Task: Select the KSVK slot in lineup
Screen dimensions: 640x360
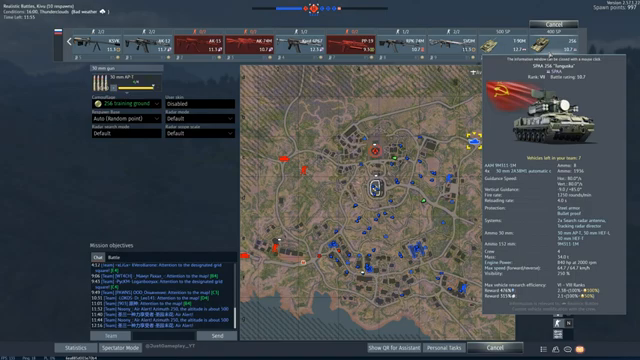Action: click(x=97, y=44)
